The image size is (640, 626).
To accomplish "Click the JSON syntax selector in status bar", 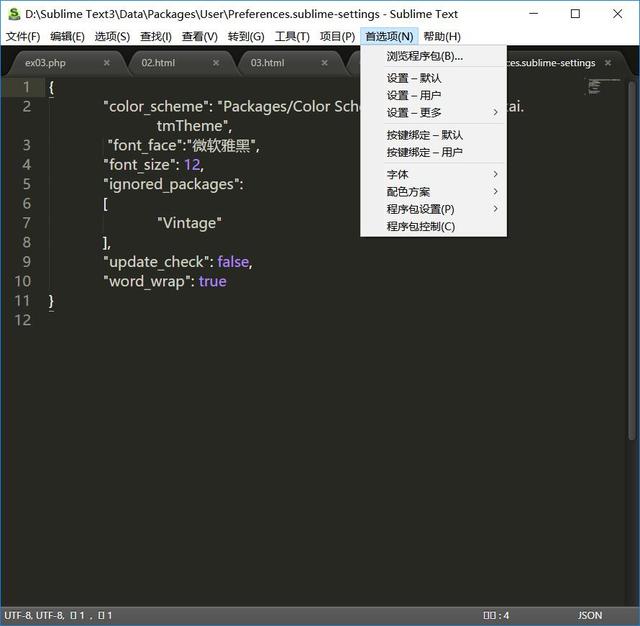I will click(590, 615).
